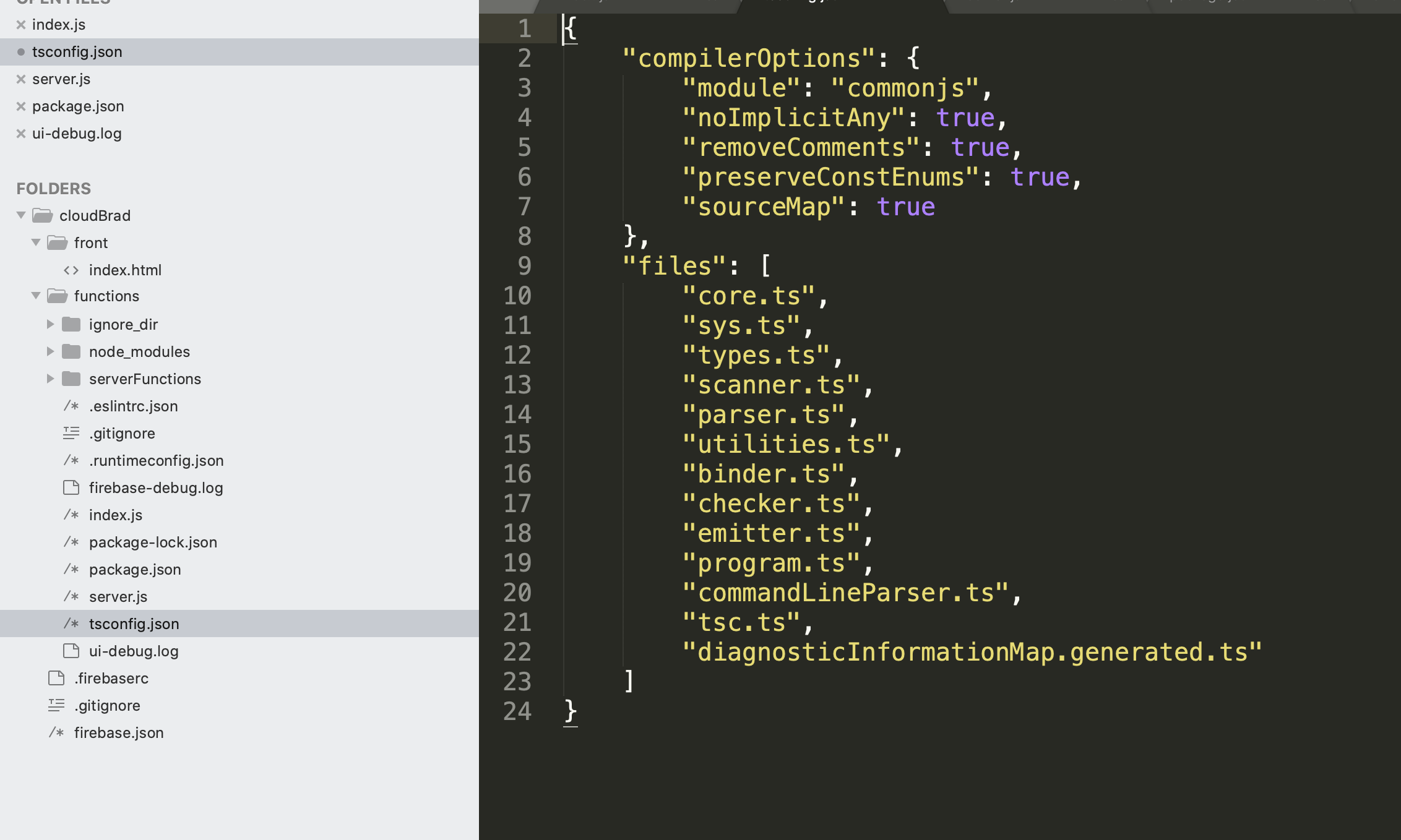Click unsaved dot next to tsconfig.json
Screen dimensions: 1401x840
pyautogui.click(x=21, y=52)
